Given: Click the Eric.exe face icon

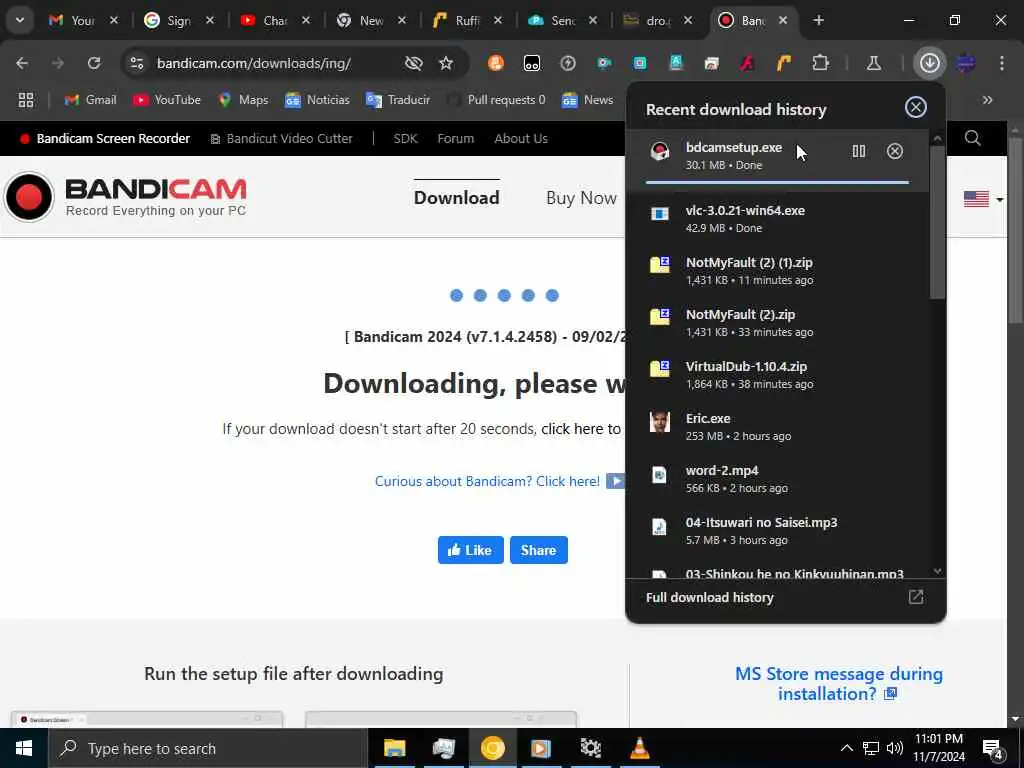Looking at the screenshot, I should pyautogui.click(x=660, y=422).
